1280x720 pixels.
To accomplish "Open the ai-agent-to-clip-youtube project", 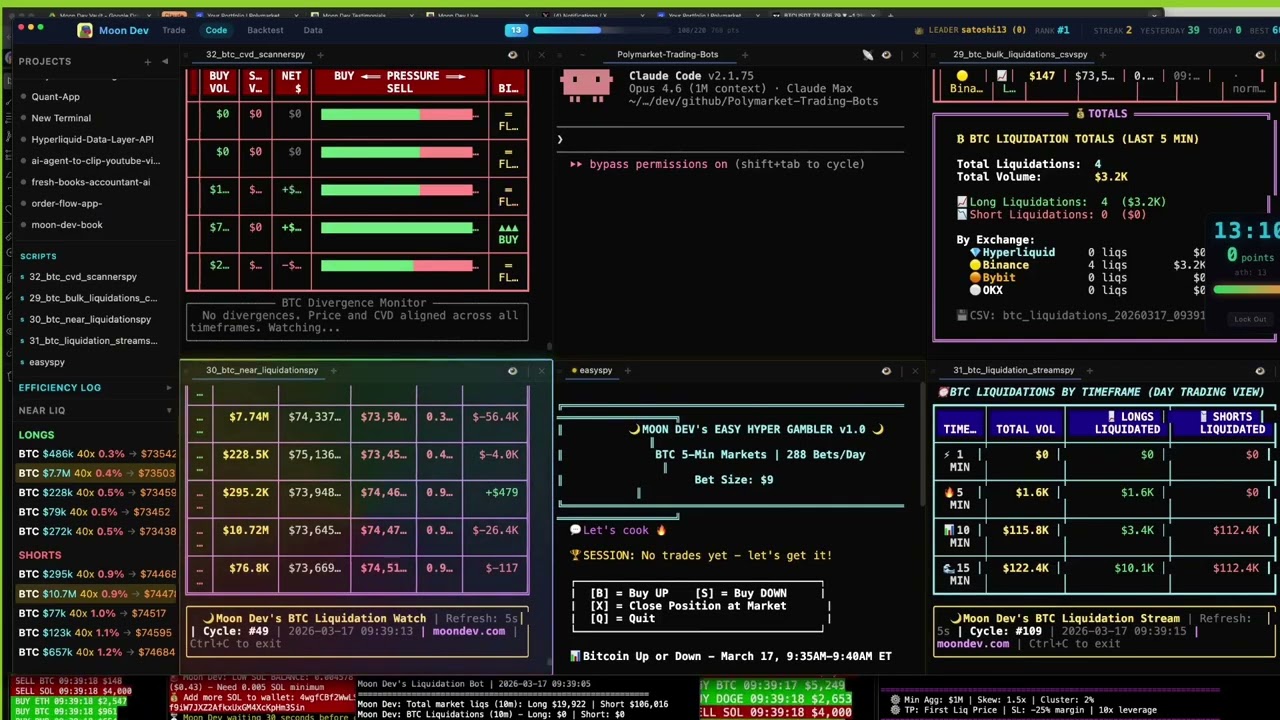I will pos(95,161).
